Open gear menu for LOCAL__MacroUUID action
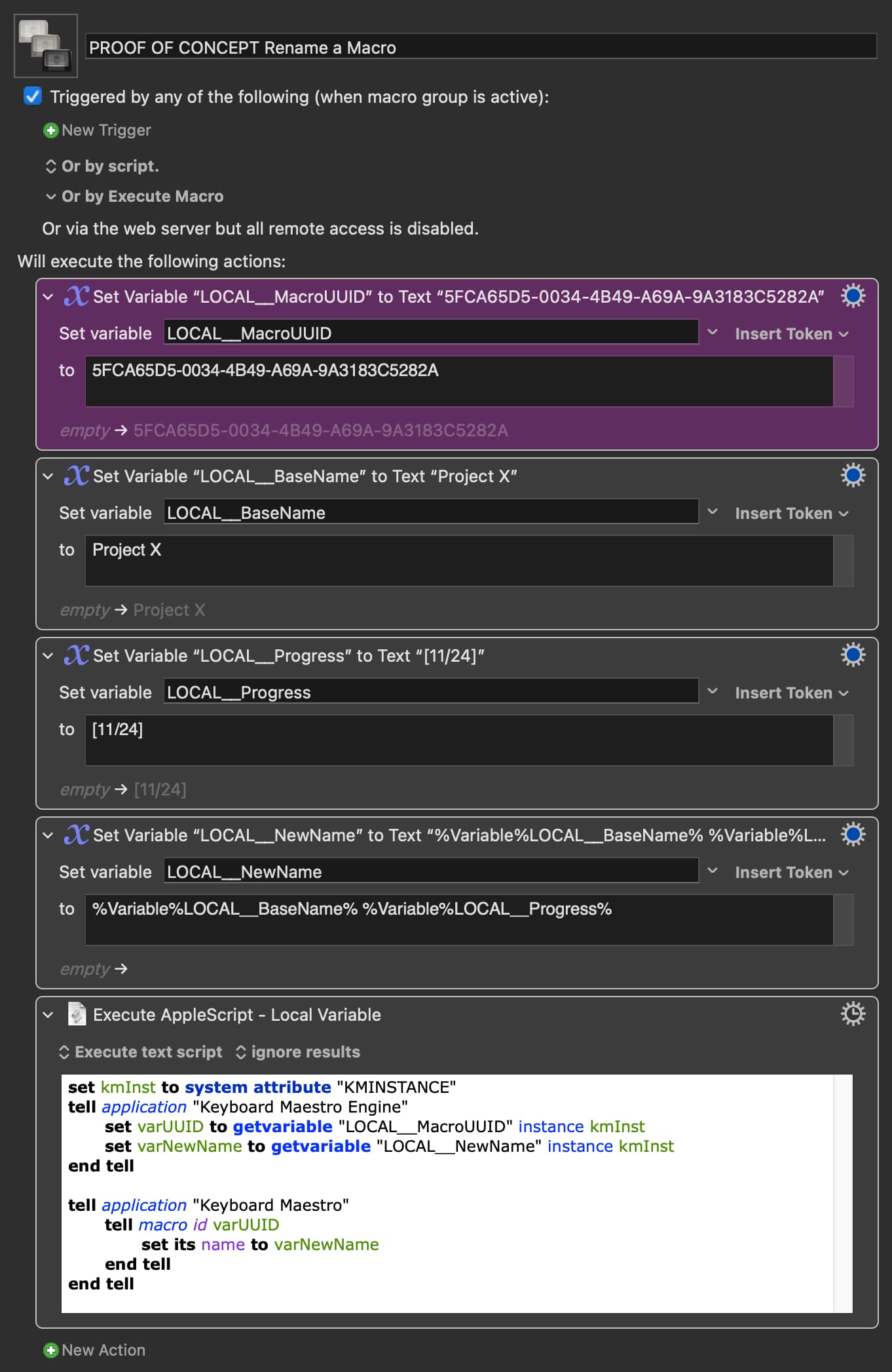 [853, 295]
